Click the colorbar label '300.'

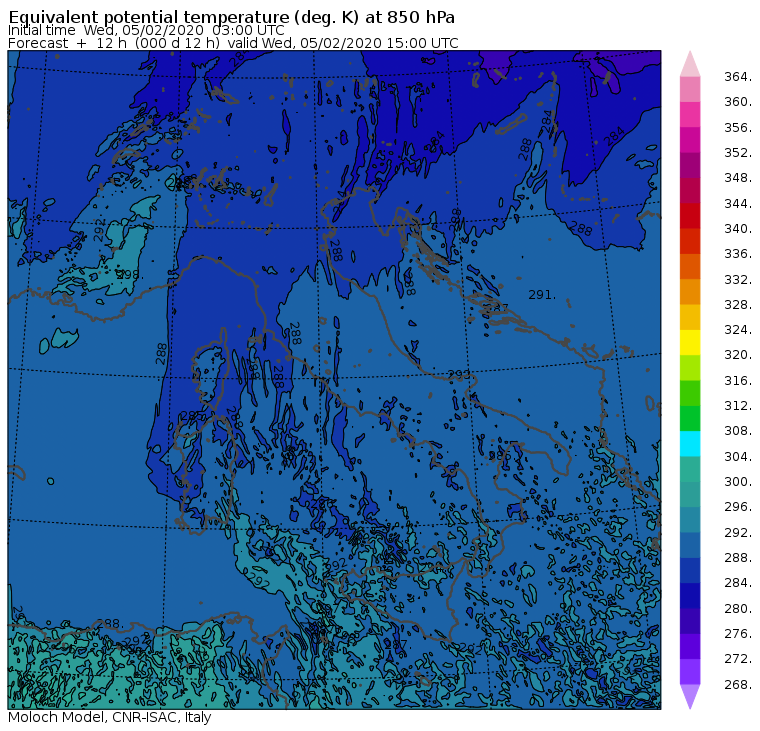pos(738,482)
